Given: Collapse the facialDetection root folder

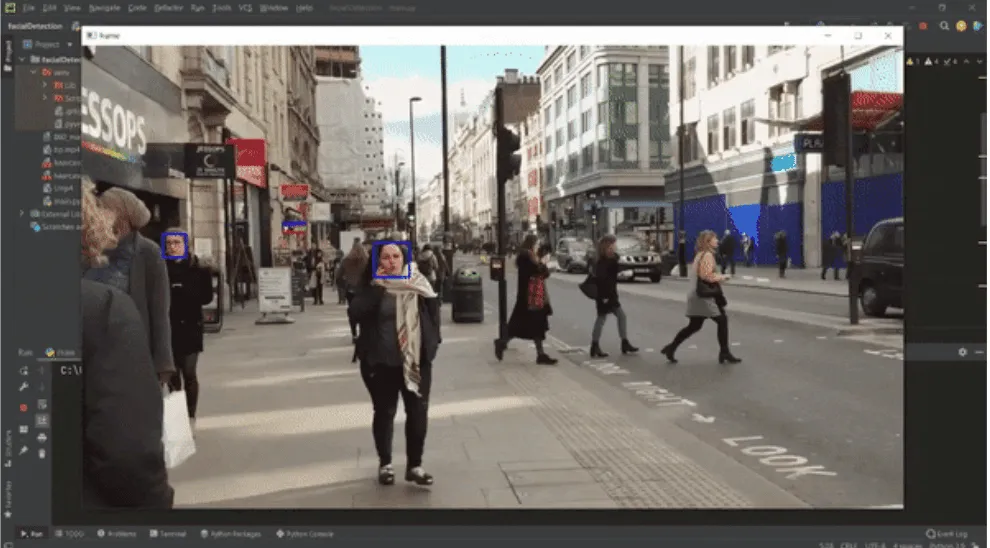Looking at the screenshot, I should (x=23, y=59).
